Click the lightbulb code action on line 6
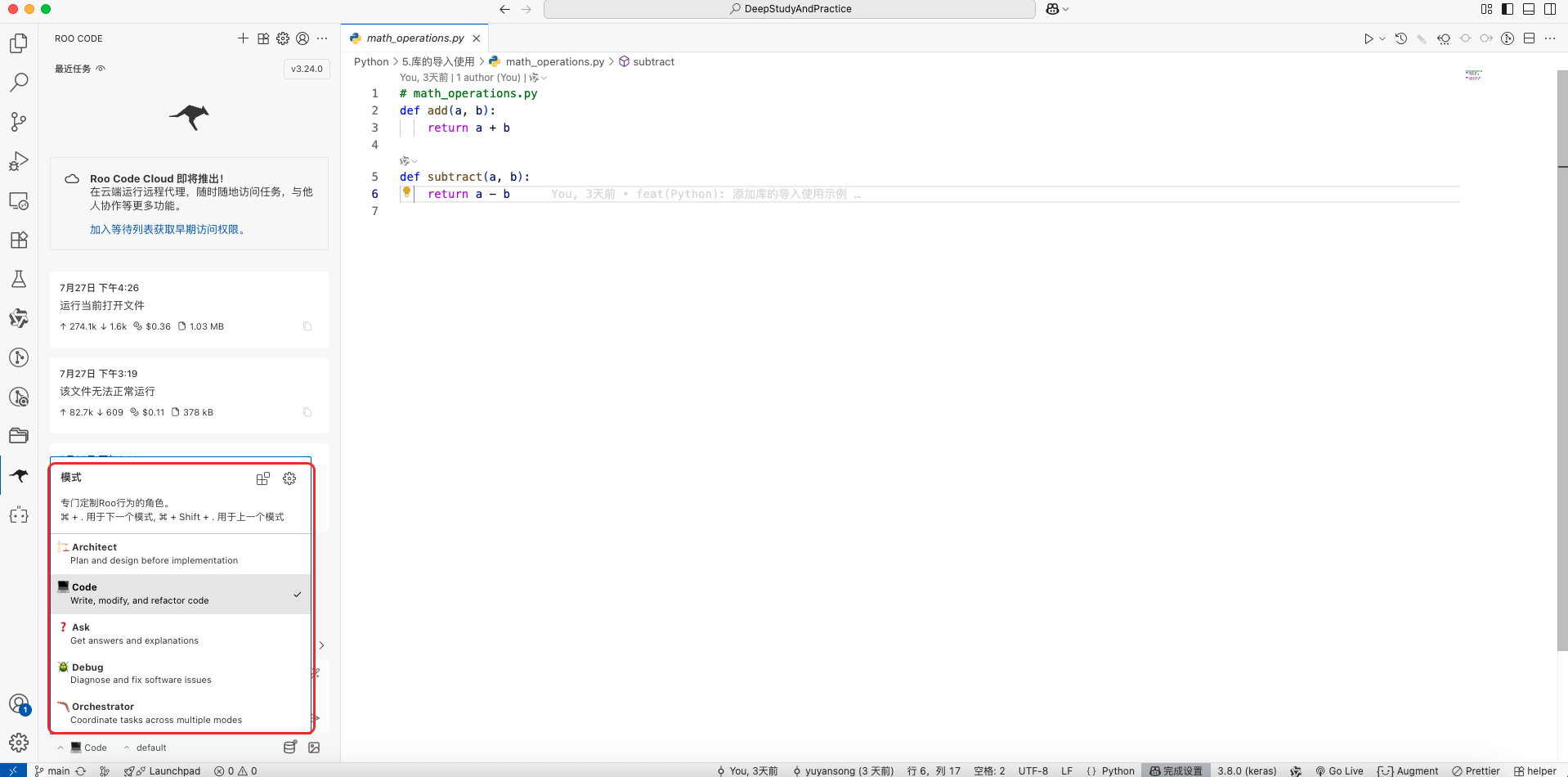 point(406,193)
